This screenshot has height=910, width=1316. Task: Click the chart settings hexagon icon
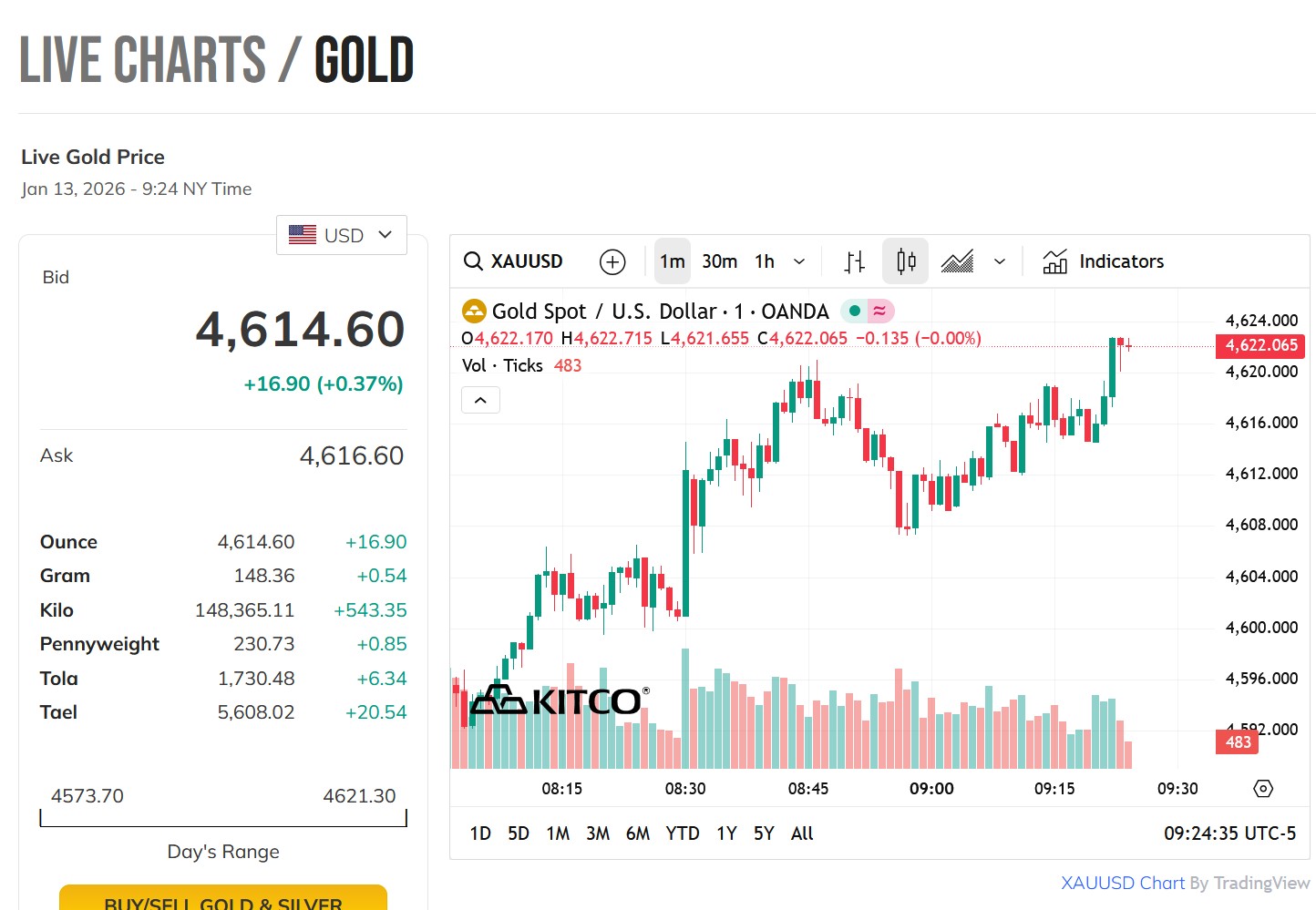1262,789
